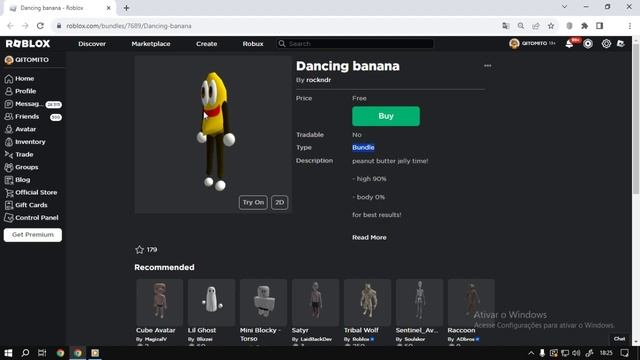The width and height of the screenshot is (640, 360).
Task: Open the Roblox logo home link
Action: tap(28, 44)
